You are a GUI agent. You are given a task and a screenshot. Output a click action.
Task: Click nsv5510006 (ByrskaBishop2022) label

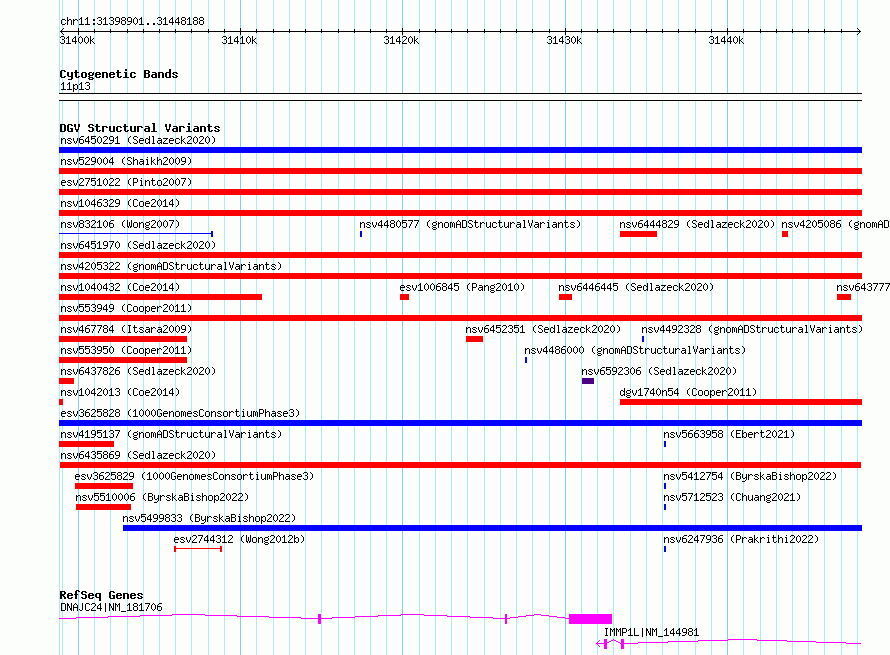tap(162, 497)
